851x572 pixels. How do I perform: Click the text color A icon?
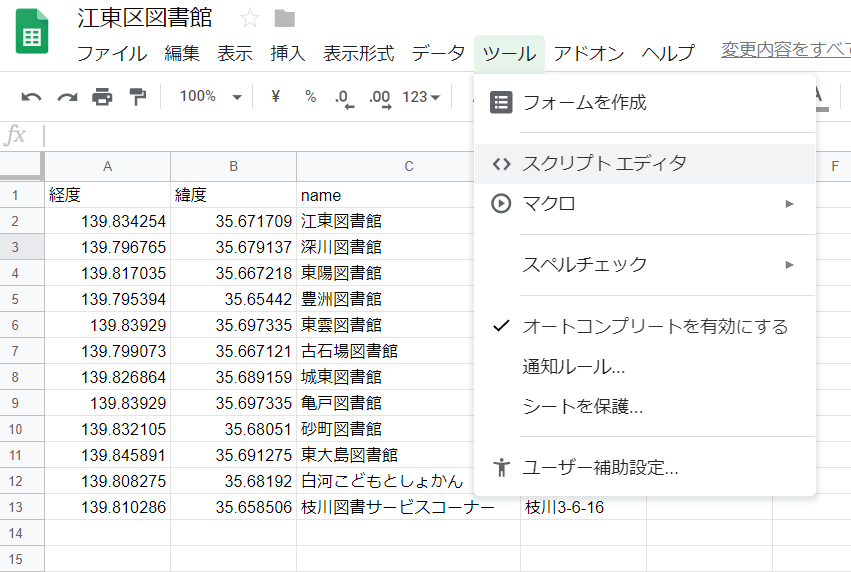tap(820, 98)
